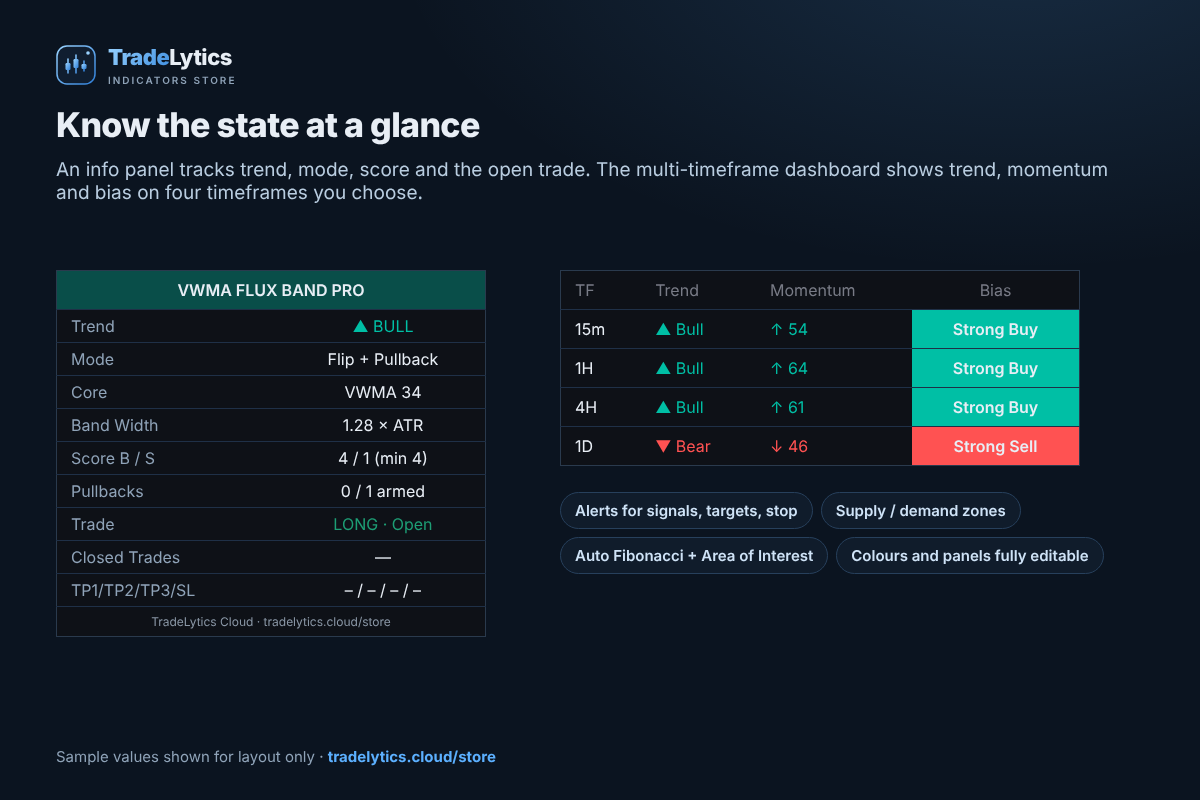Select the 'Supply / demand zones' chip
The height and width of the screenshot is (800, 1200).
pyautogui.click(x=920, y=511)
